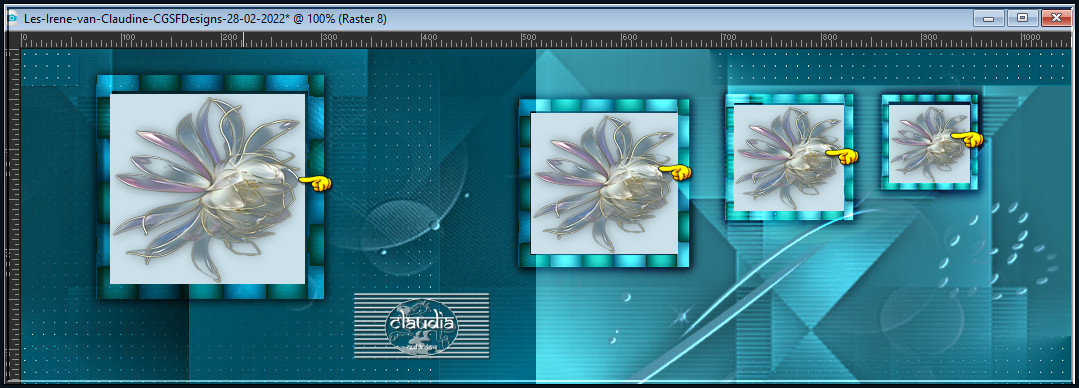Click the teal woven border of the largest frame
The image size is (1079, 388).
coord(210,84)
